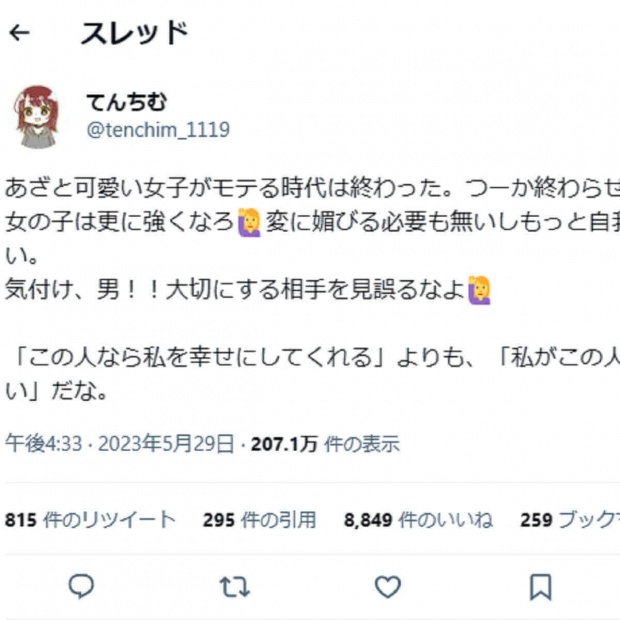This screenshot has width=620, height=620.
Task: Visit the @tenchim_1119 handle
Action: point(158,130)
